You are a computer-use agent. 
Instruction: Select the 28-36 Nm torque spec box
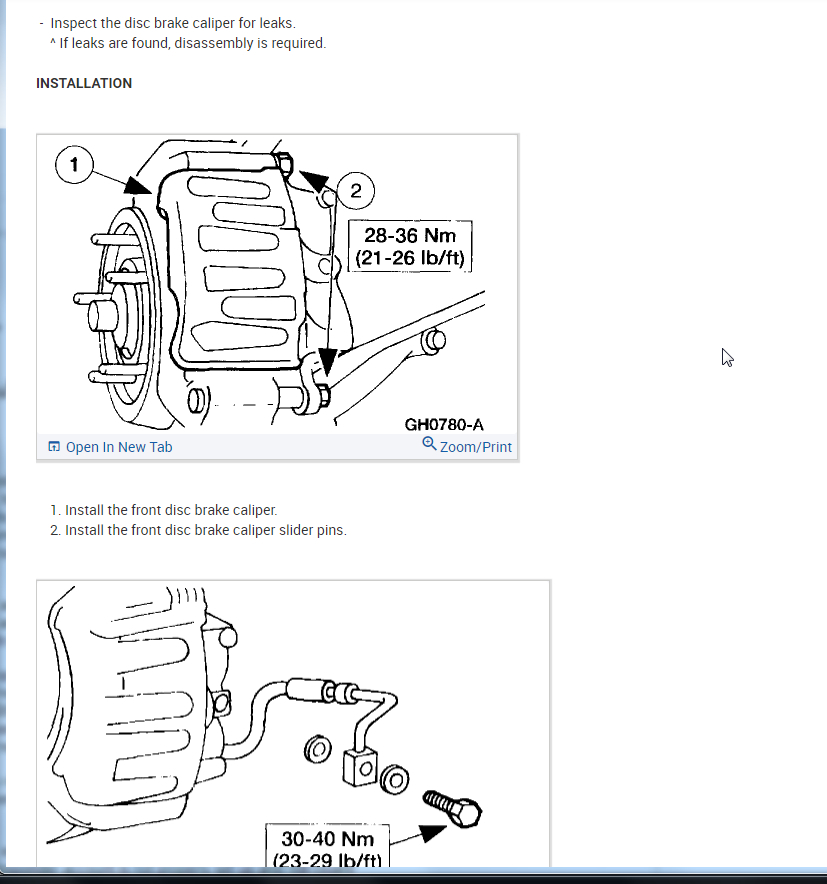point(410,246)
